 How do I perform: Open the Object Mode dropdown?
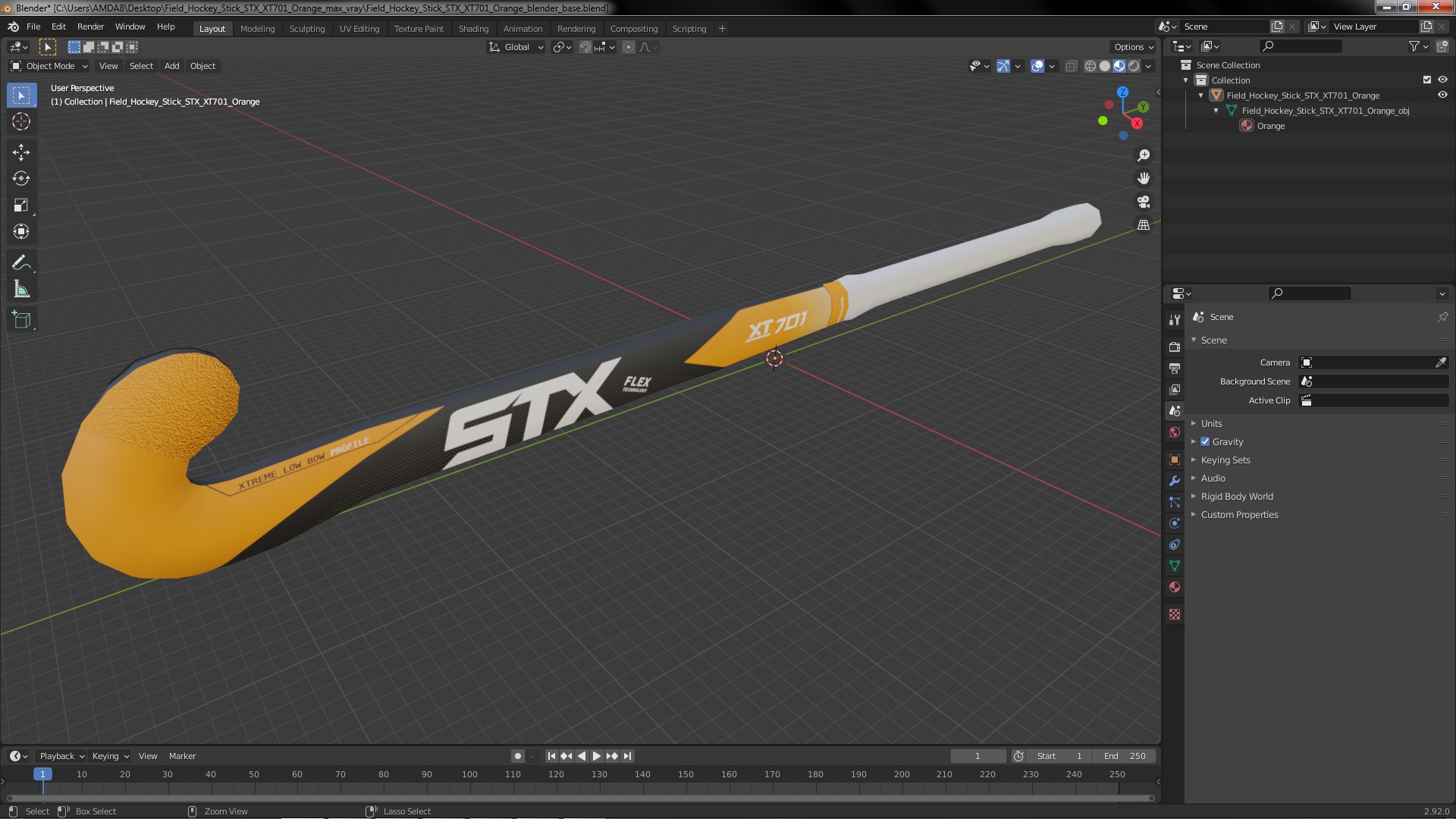pyautogui.click(x=49, y=66)
